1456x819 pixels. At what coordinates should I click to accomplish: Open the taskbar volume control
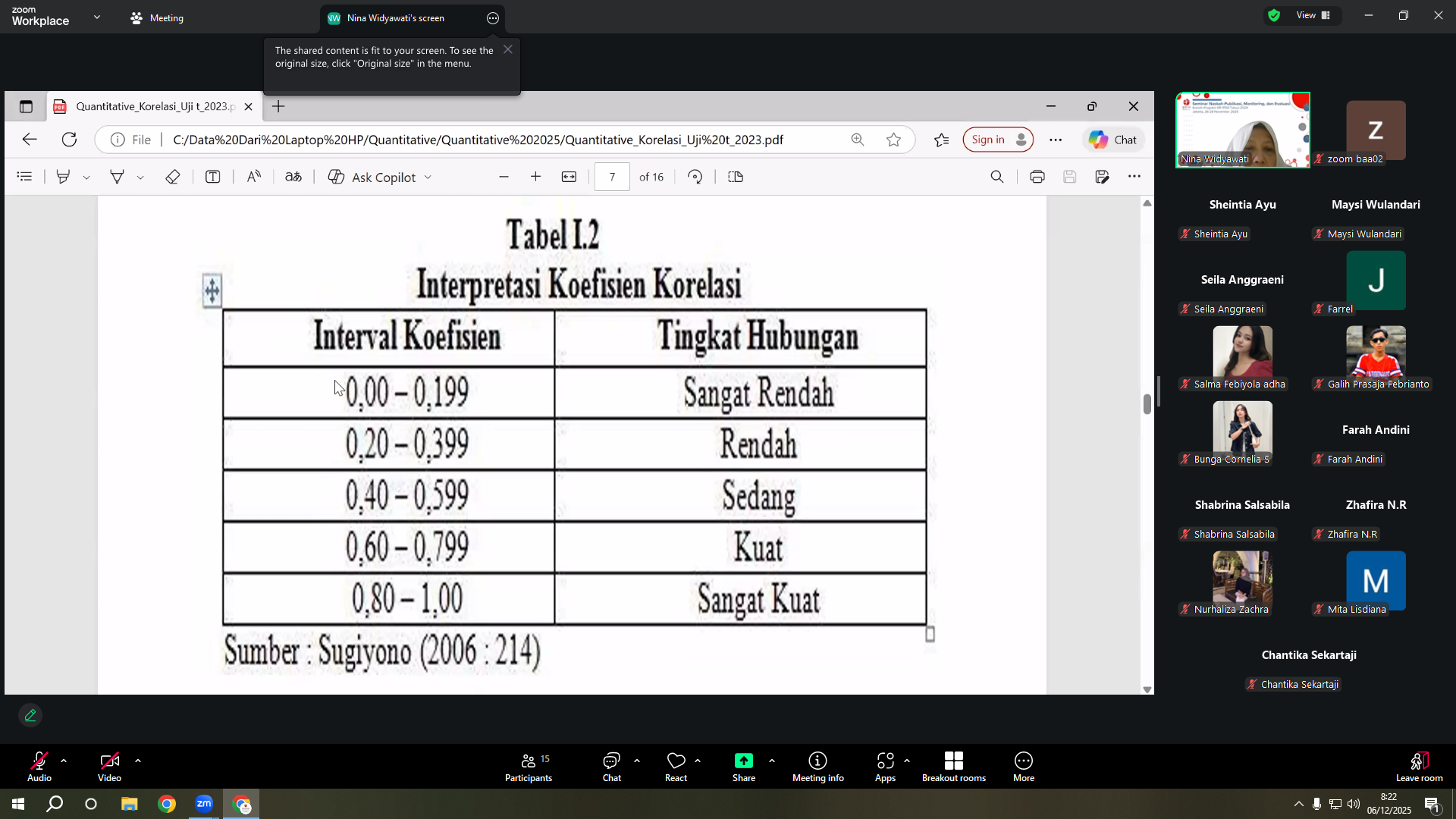coord(1354,804)
